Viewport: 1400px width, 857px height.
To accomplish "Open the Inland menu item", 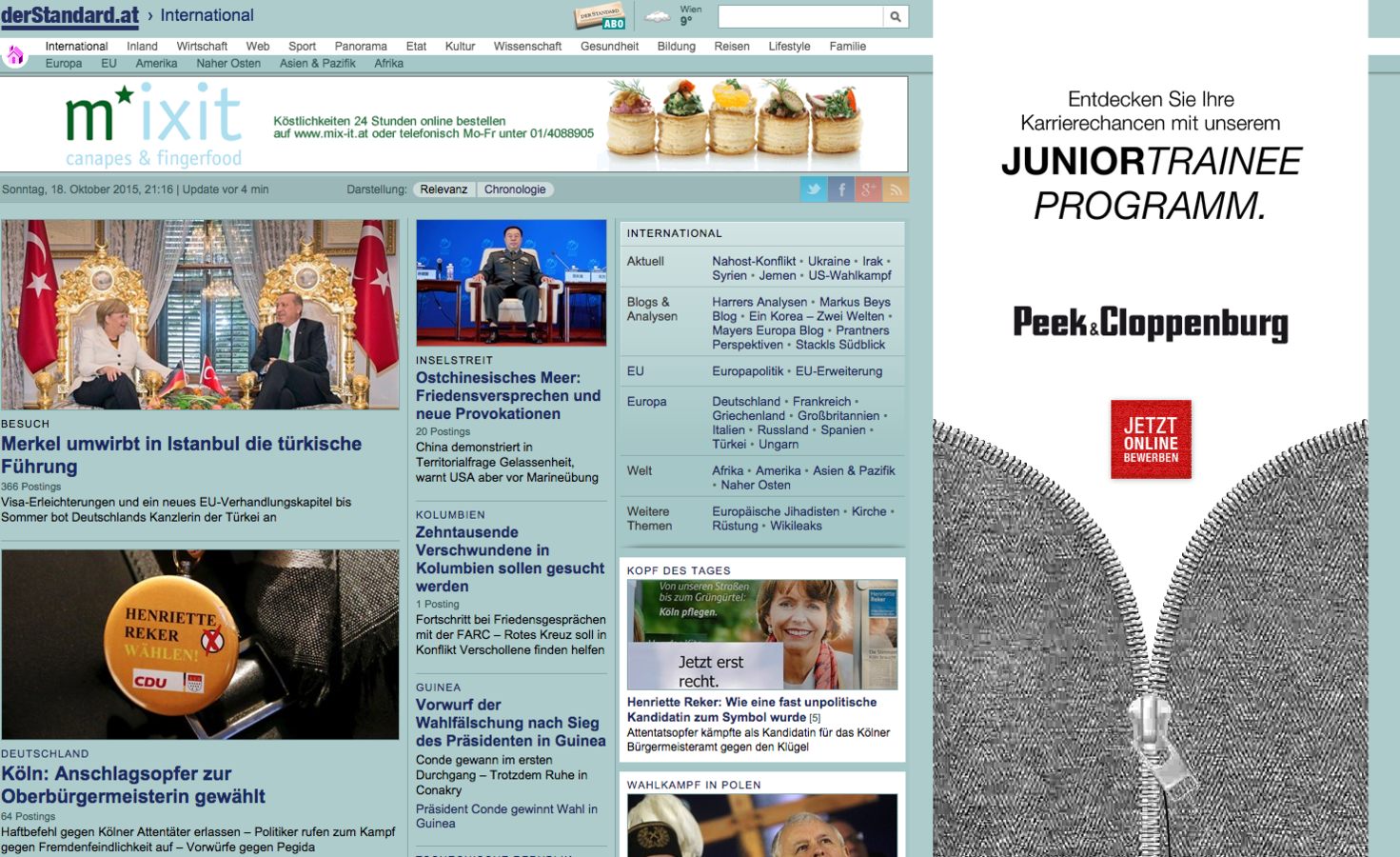I will coord(142,46).
